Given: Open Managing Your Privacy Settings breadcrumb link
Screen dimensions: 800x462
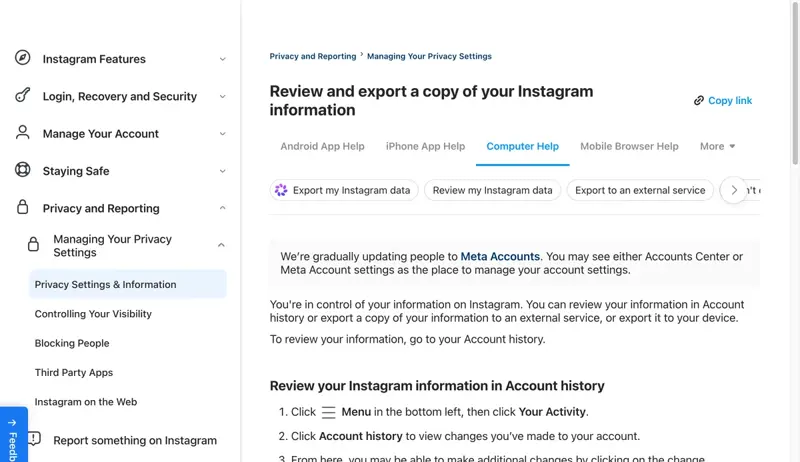Looking at the screenshot, I should coord(429,56).
